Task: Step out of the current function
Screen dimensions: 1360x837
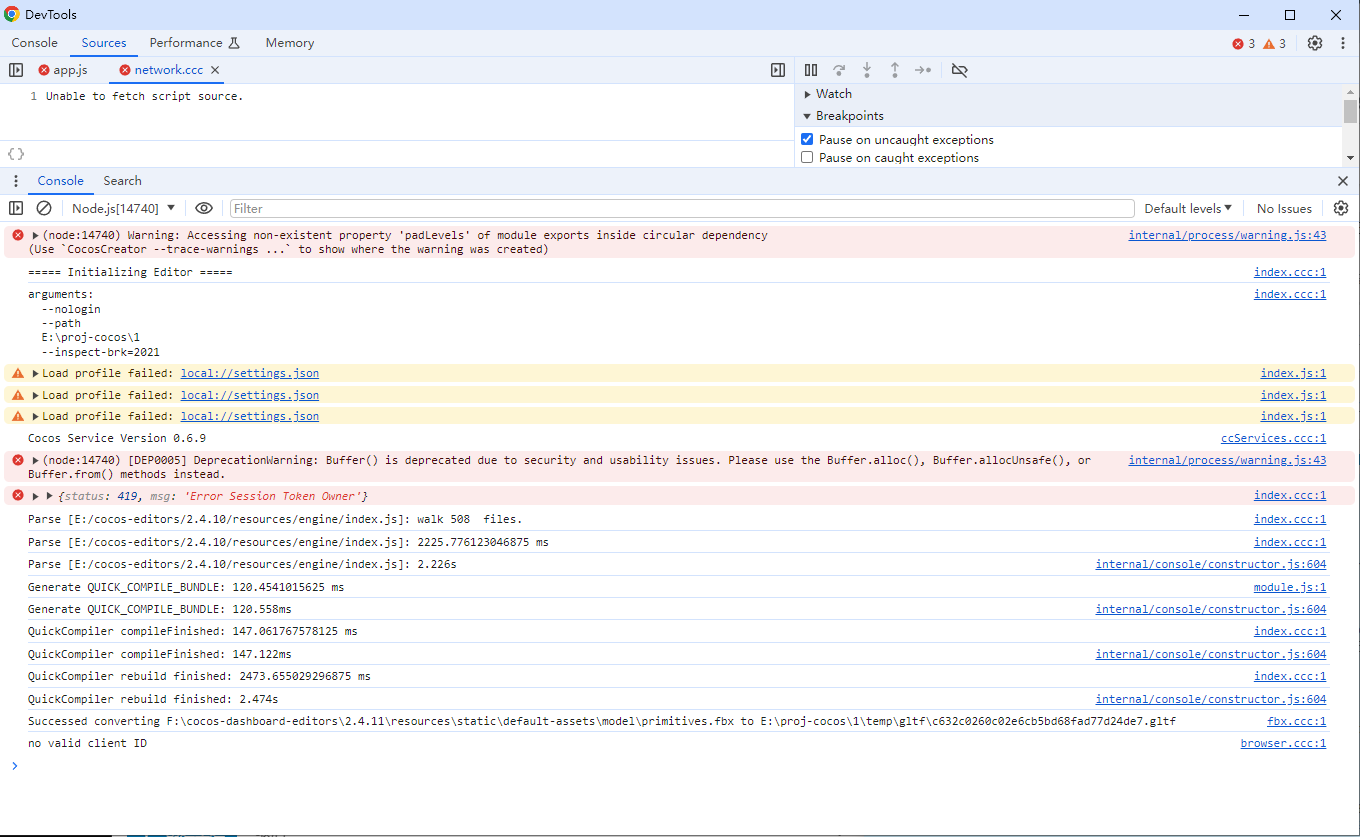Action: (895, 70)
